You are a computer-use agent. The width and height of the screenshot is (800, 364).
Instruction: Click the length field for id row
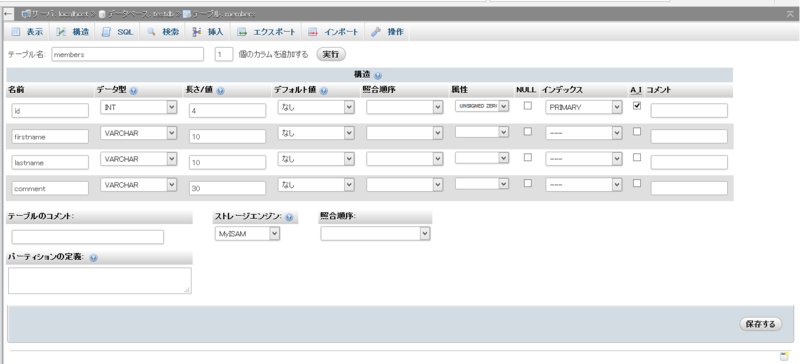(228, 110)
